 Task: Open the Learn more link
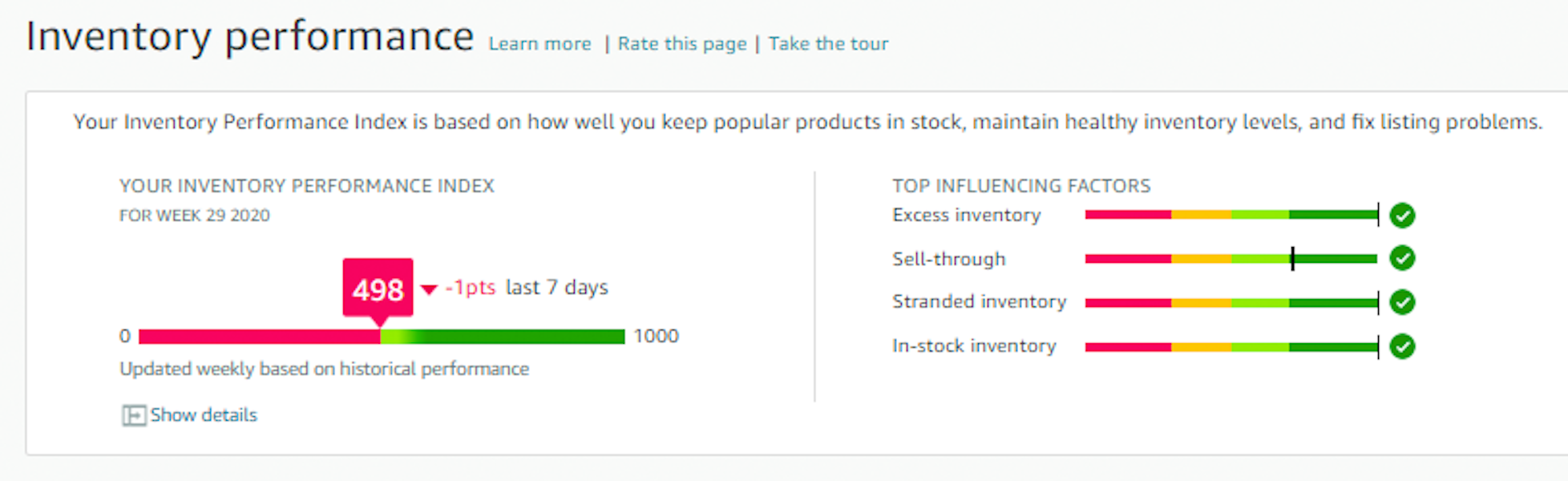[x=540, y=44]
